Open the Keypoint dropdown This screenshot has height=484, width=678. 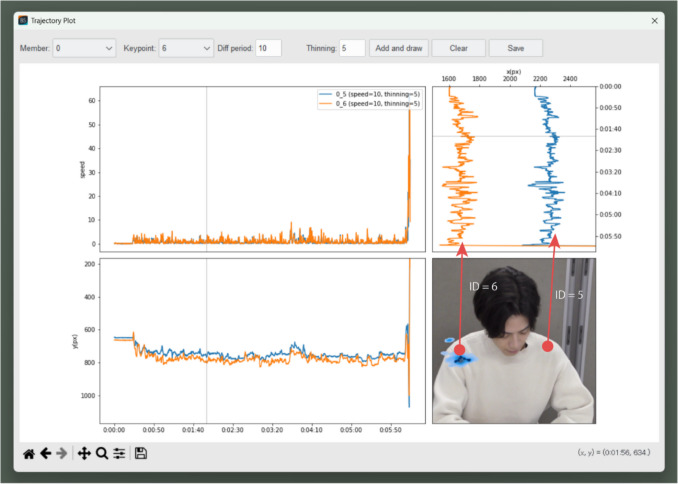pos(186,48)
